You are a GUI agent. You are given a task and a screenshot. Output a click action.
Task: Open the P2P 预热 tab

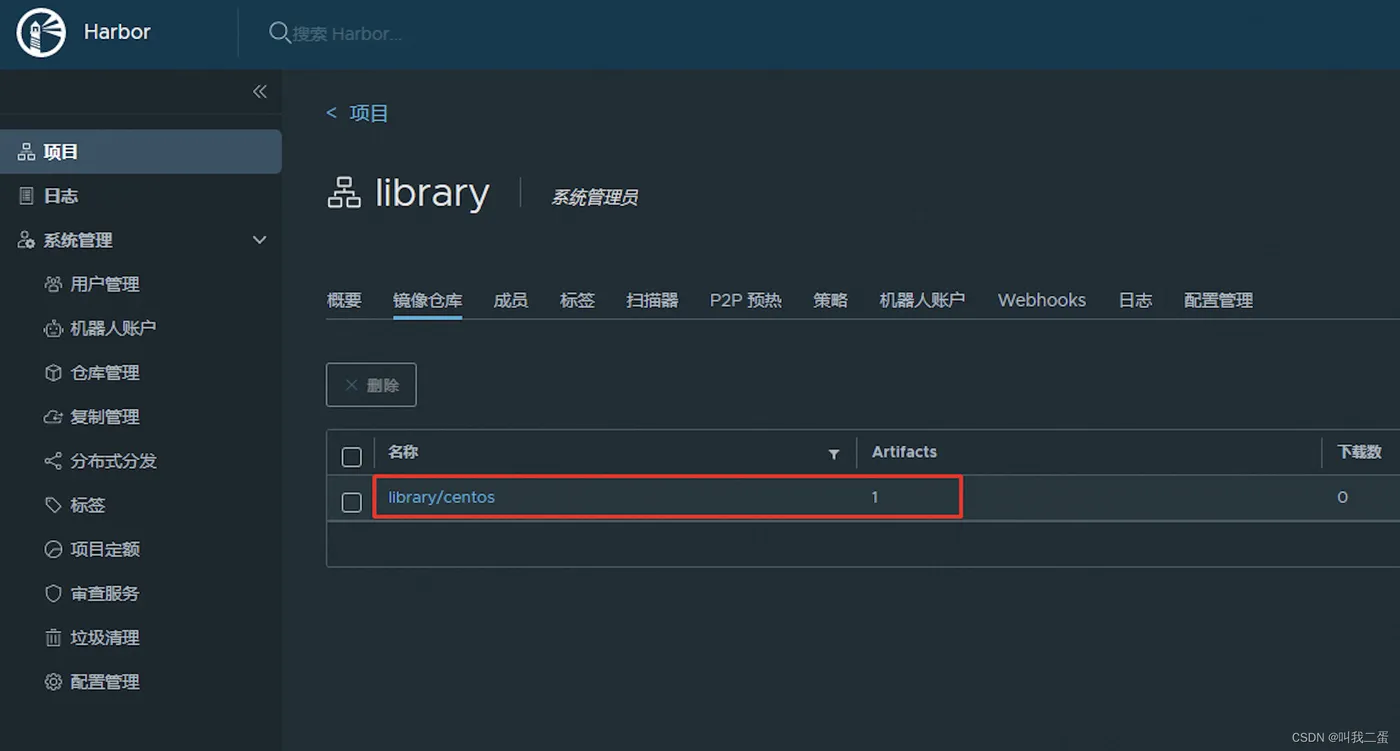(x=746, y=300)
